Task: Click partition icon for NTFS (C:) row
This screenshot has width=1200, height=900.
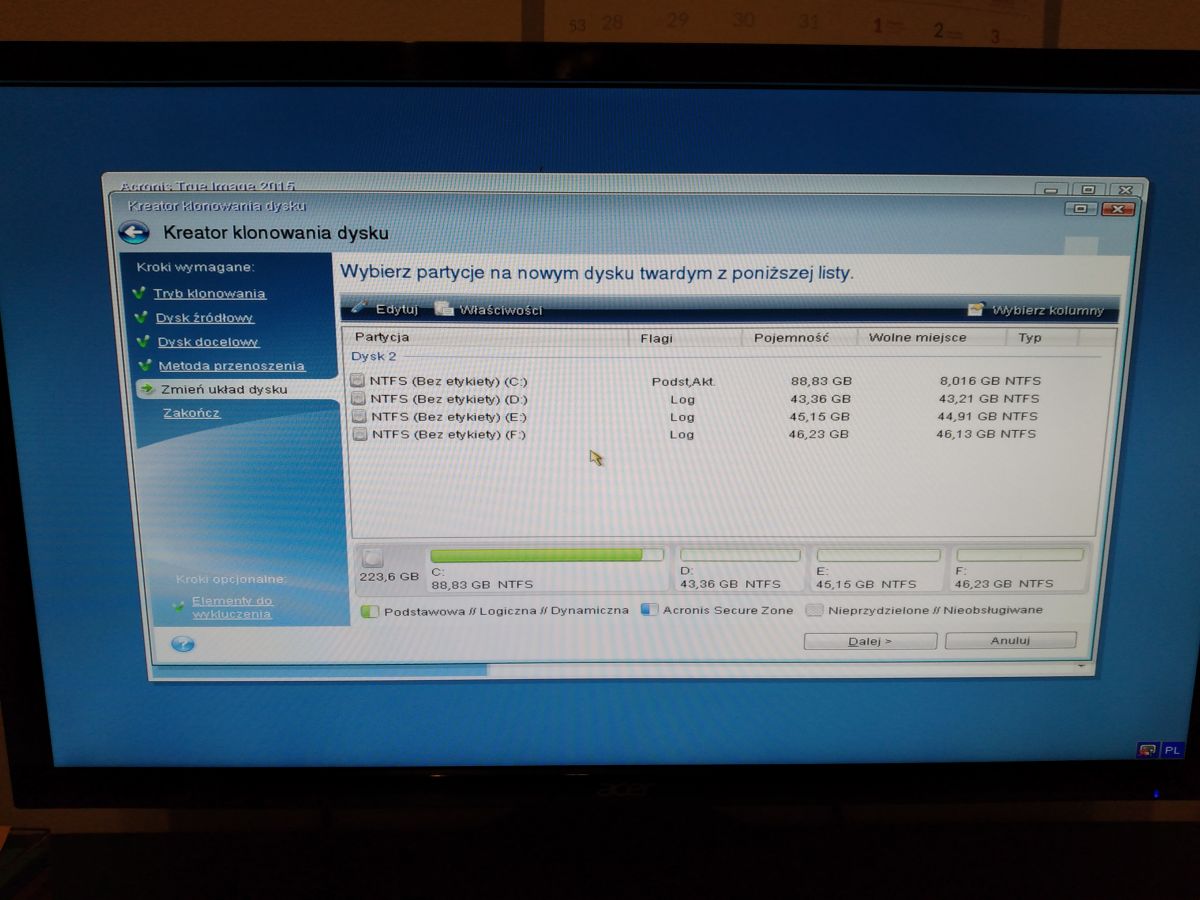Action: [359, 381]
